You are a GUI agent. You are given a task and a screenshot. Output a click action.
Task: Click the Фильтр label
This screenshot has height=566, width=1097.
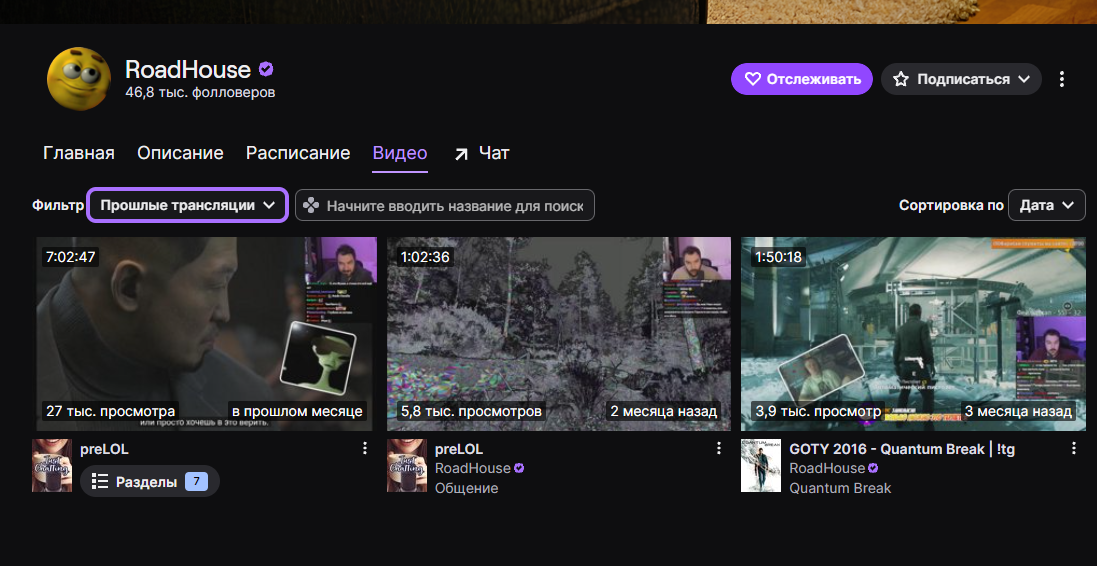click(58, 205)
